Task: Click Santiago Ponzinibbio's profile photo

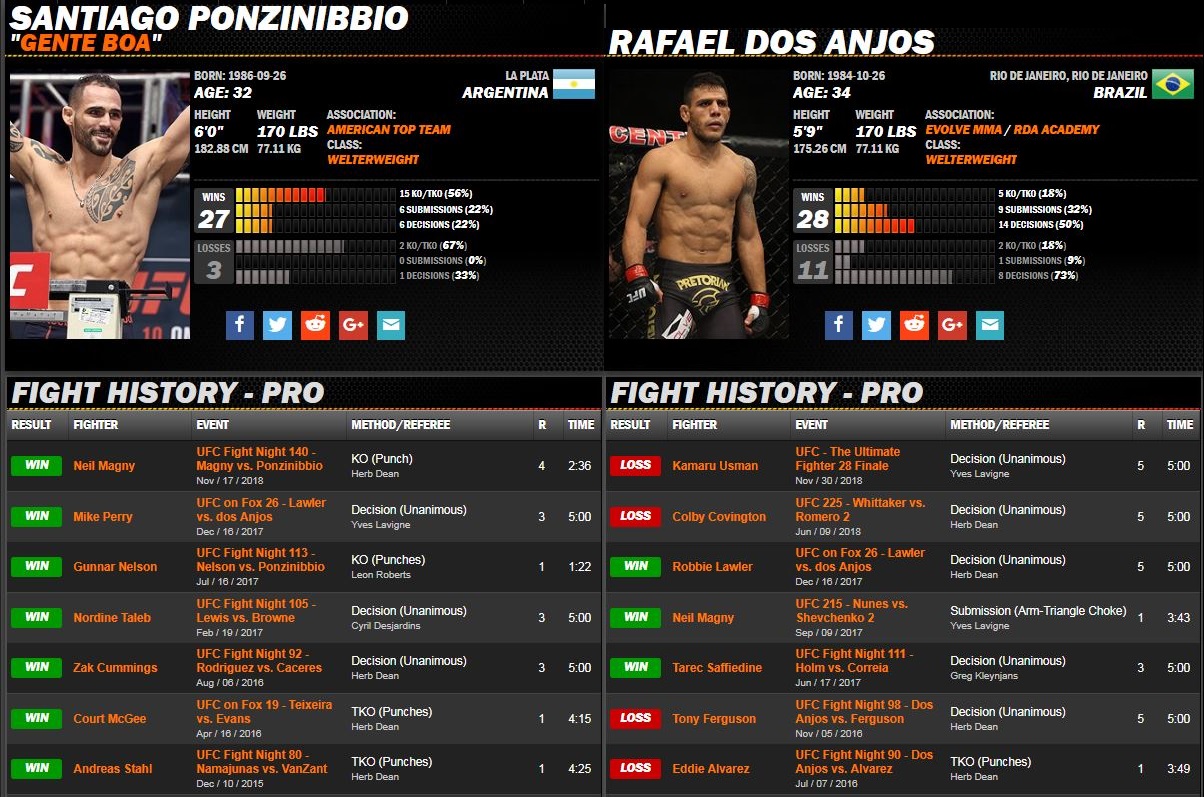Action: pyautogui.click(x=100, y=204)
